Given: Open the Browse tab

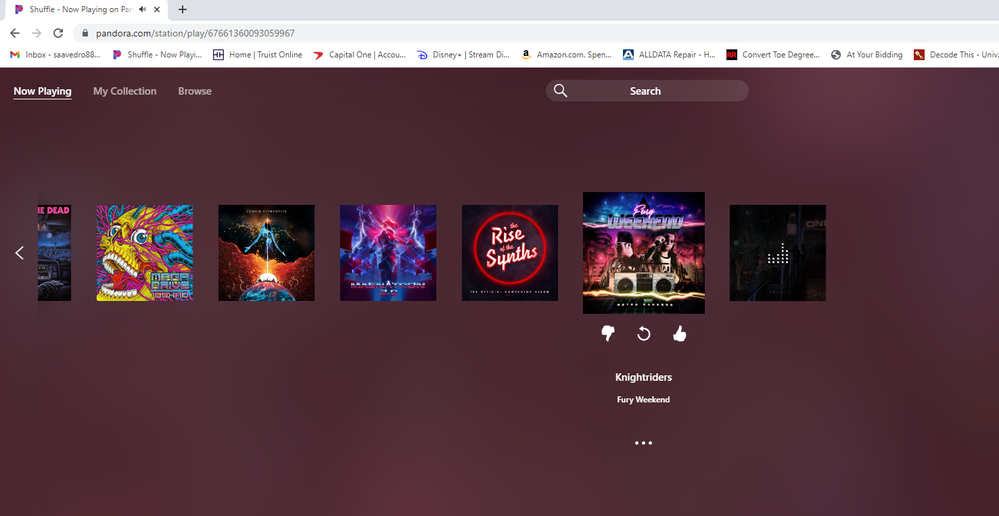Looking at the screenshot, I should tap(195, 91).
